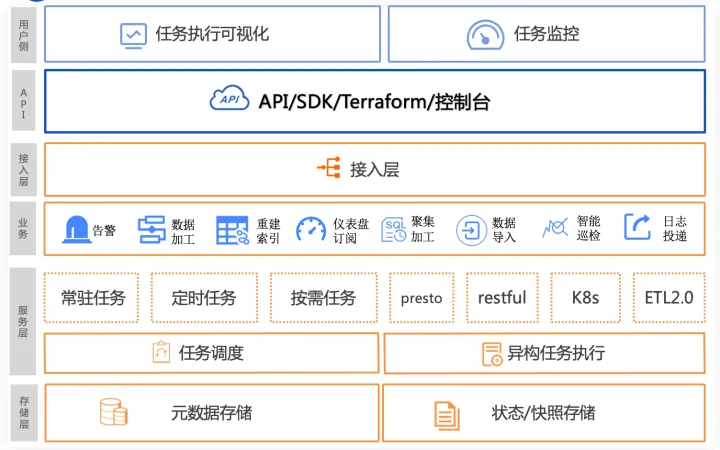Click the 任务监控 gauge icon
Viewport: 720px width, 450px height.
pyautogui.click(x=485, y=35)
